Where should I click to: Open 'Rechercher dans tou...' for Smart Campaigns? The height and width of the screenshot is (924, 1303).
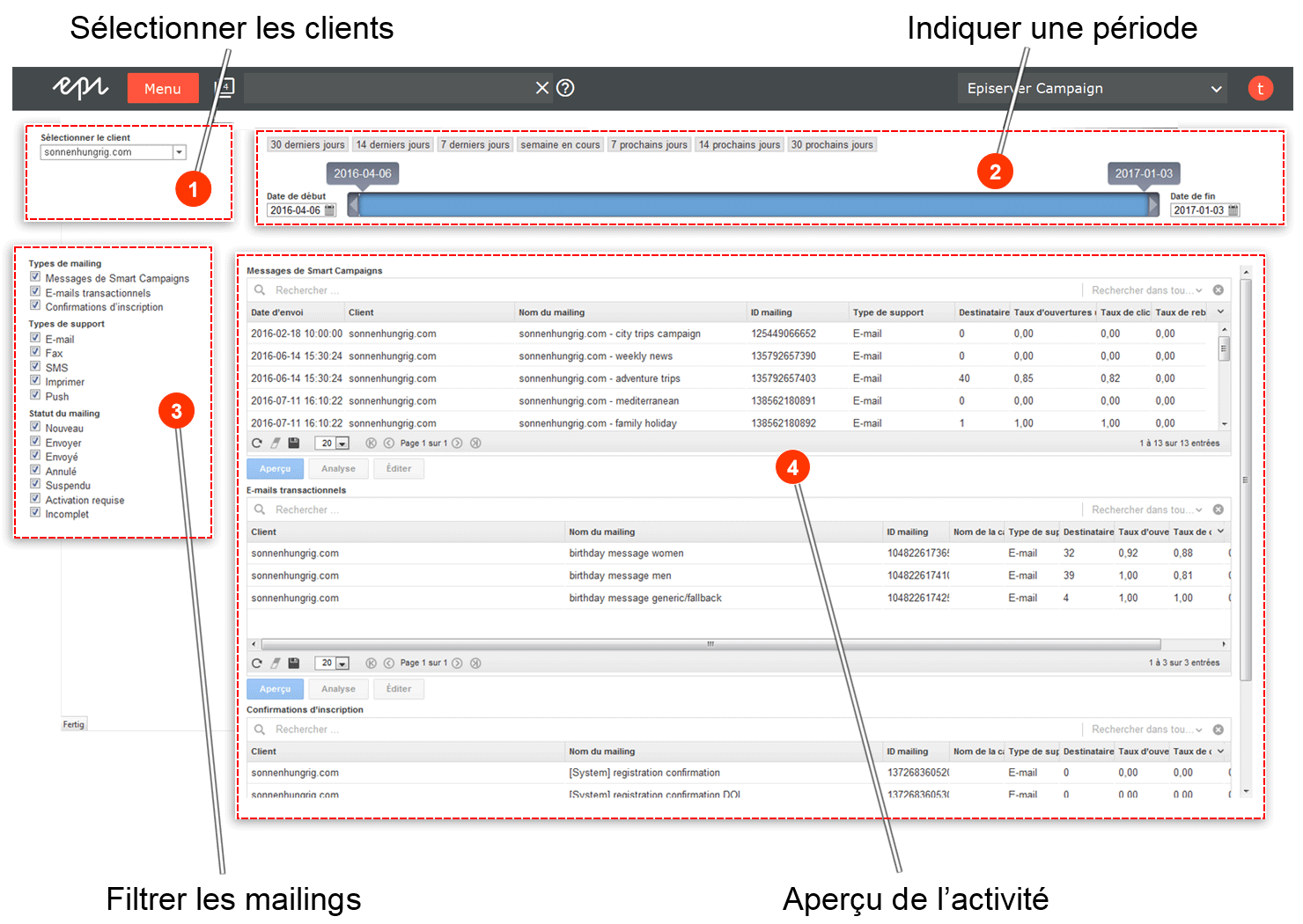tap(1146, 290)
